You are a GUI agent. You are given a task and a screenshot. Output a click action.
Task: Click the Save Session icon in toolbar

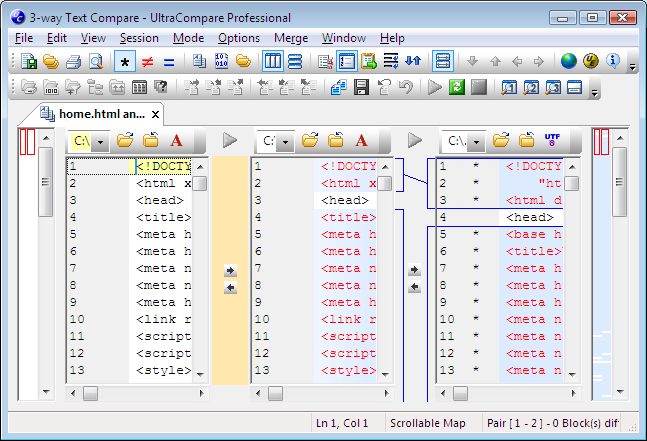pyautogui.click(x=29, y=61)
